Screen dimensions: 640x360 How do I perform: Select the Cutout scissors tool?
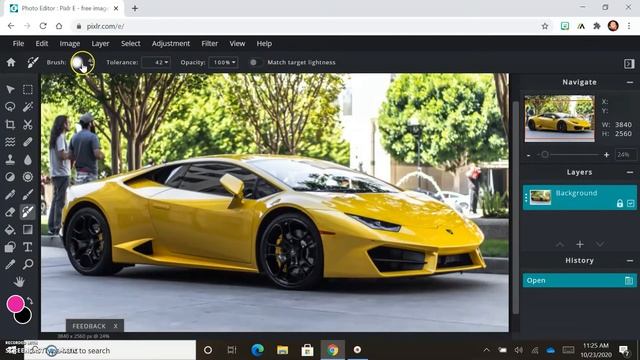[x=28, y=124]
